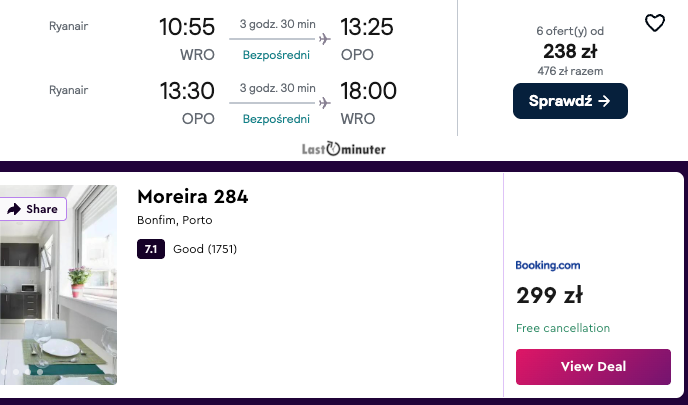Click the Lastminuter logo
Screen dimensions: 688x405
[x=343, y=149]
